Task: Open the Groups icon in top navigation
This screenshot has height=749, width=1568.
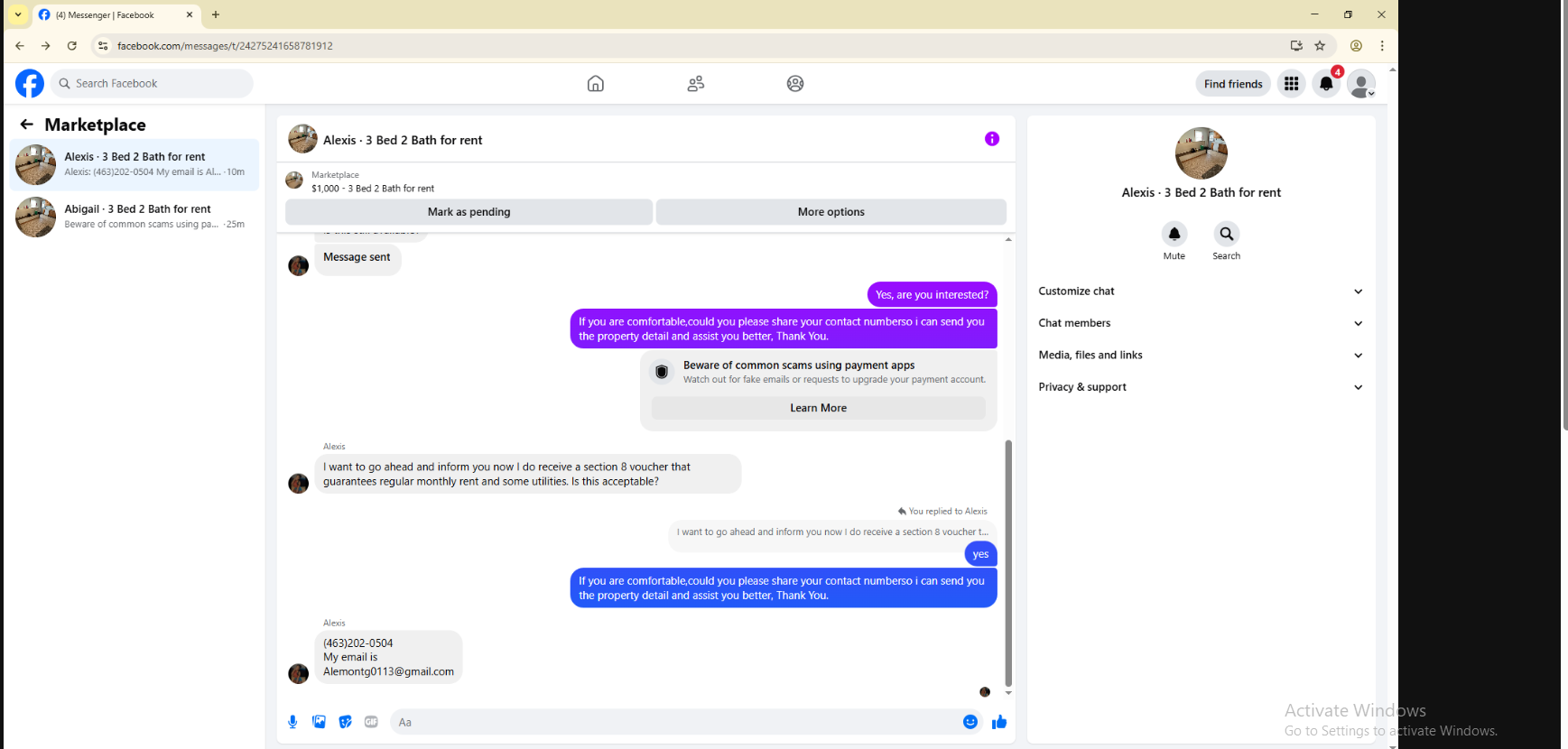Action: (x=795, y=84)
